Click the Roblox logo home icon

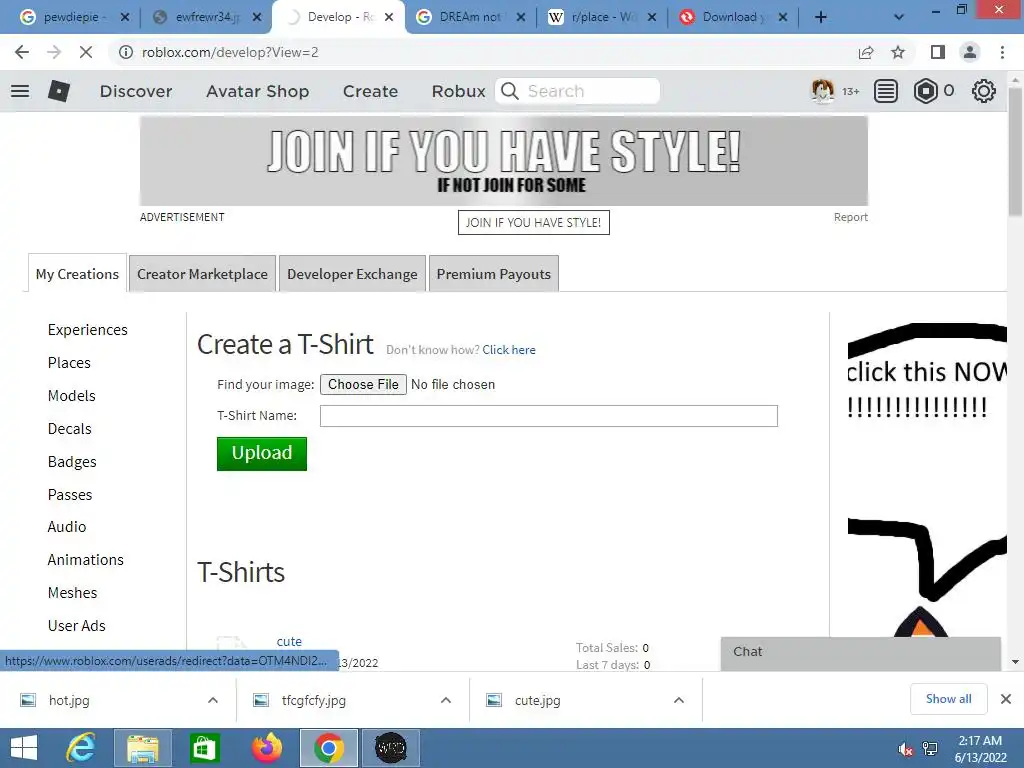[59, 91]
